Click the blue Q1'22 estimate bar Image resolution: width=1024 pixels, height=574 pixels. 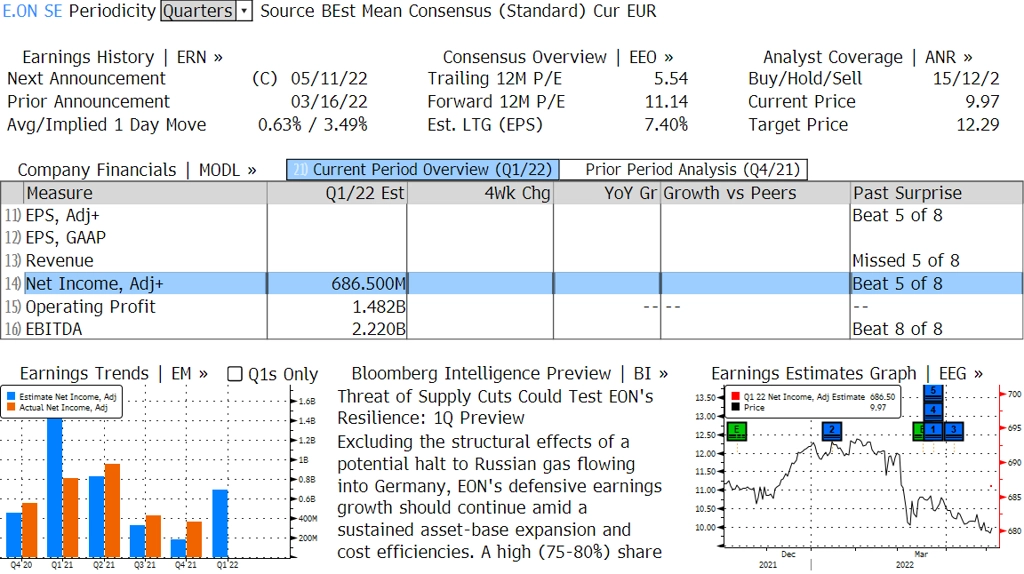click(221, 523)
